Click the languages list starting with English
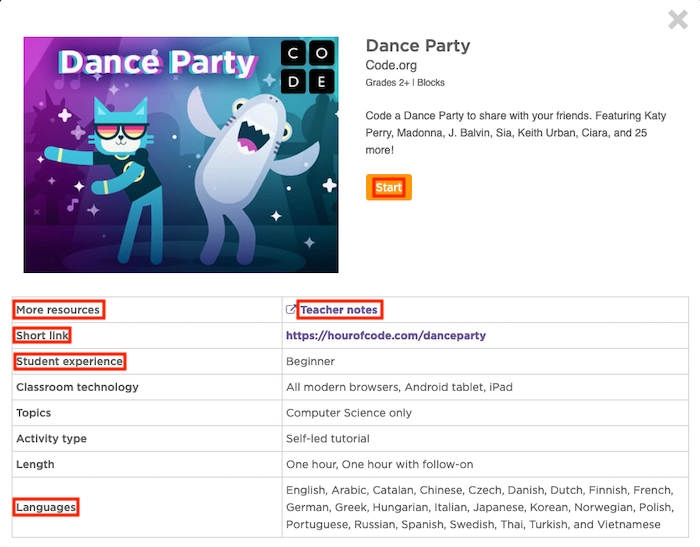The height and width of the screenshot is (547, 700). [480, 507]
